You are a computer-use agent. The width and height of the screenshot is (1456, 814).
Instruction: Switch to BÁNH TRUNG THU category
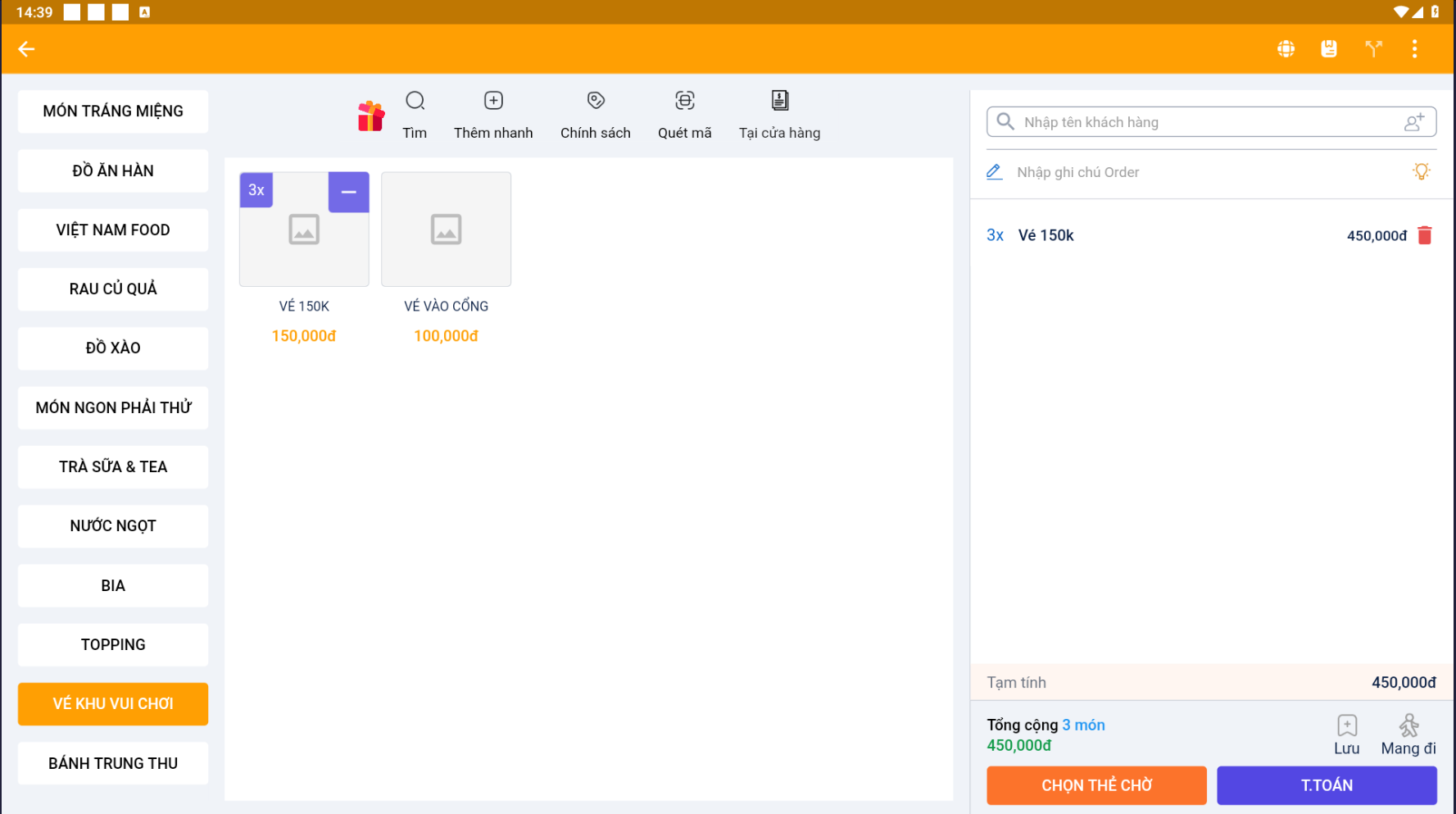113,763
